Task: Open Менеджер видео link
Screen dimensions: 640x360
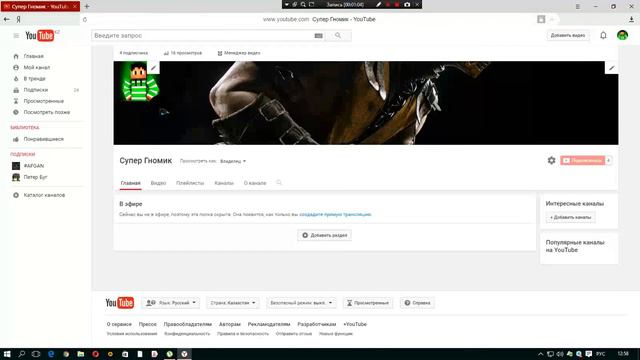Action: (239, 53)
